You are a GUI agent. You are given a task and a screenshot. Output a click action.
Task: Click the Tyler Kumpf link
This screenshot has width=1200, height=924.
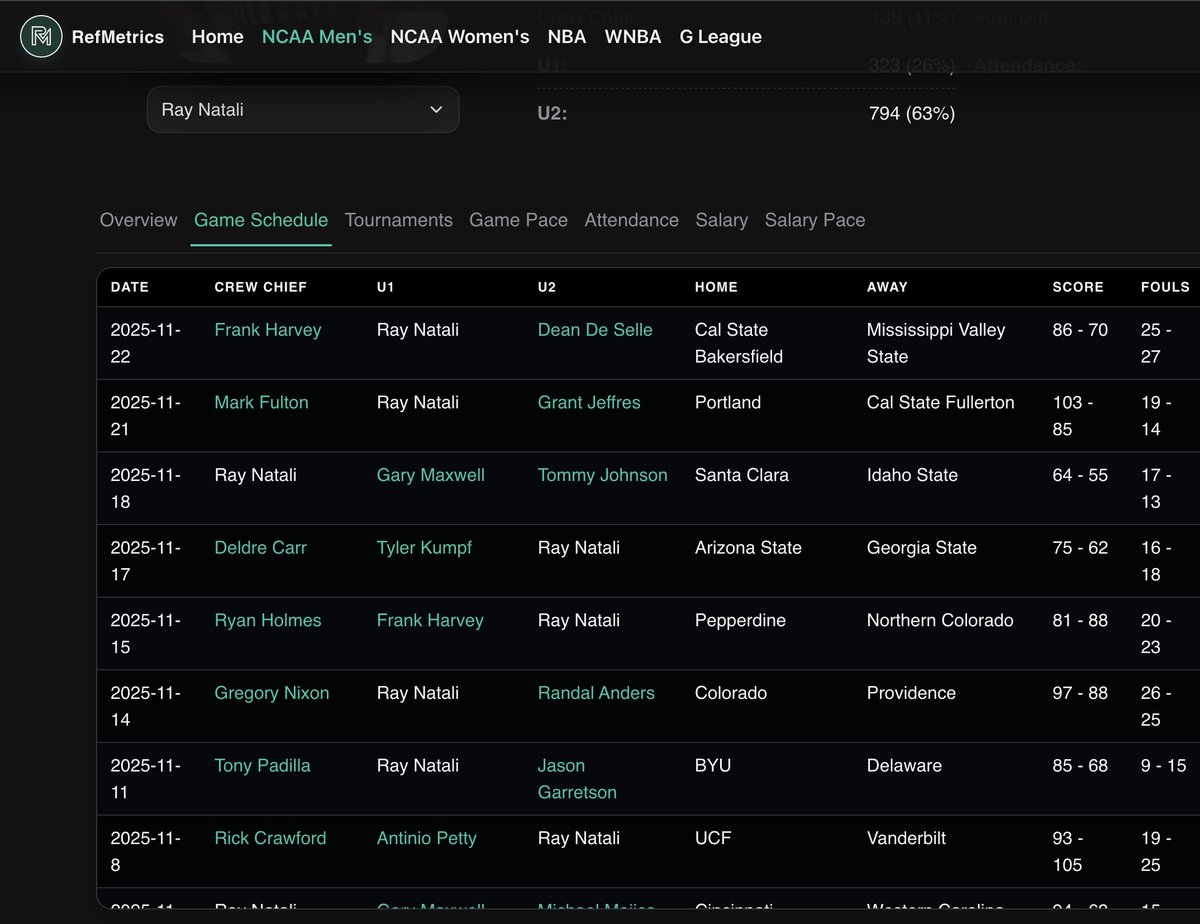coord(424,548)
